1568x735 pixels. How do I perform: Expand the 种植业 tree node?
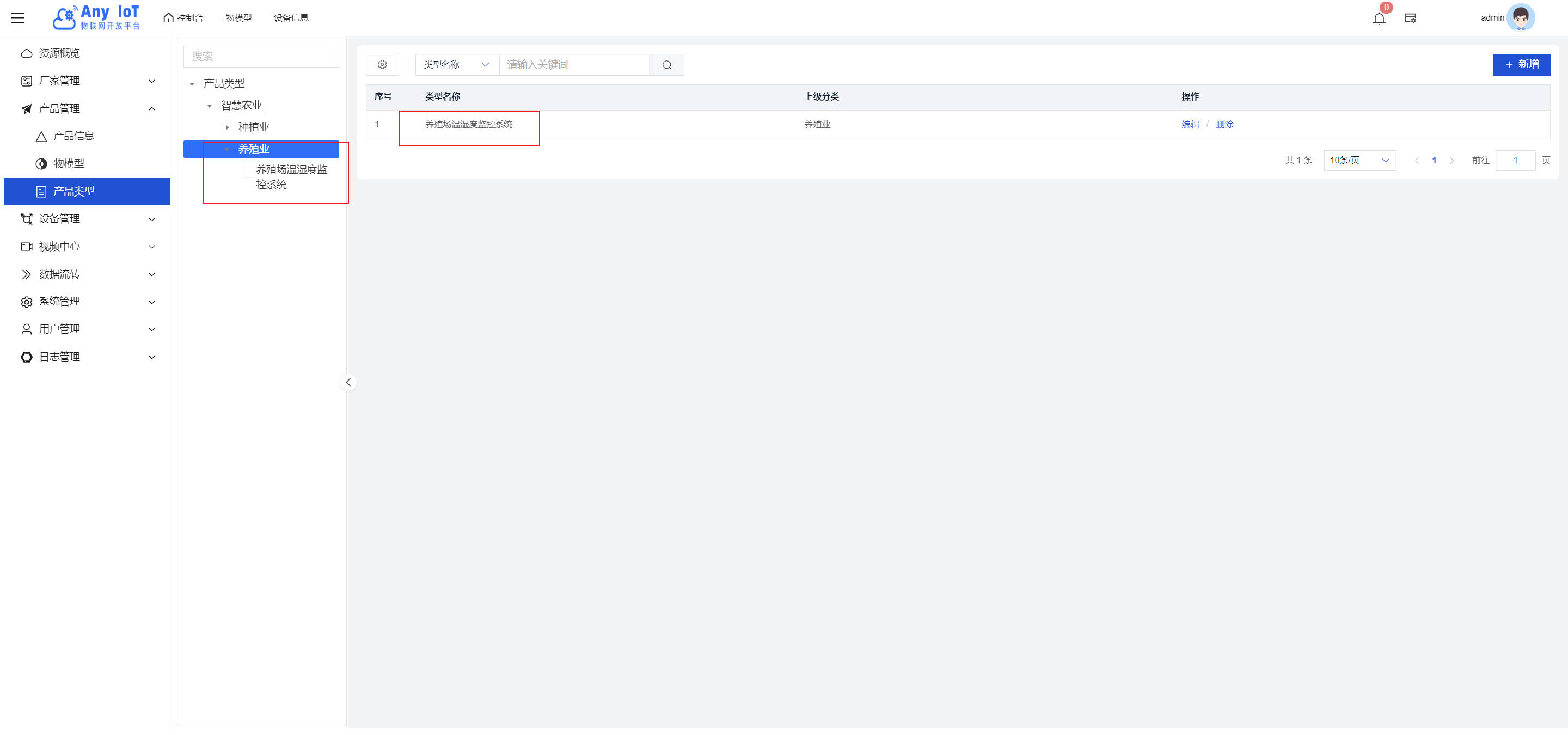pos(227,127)
